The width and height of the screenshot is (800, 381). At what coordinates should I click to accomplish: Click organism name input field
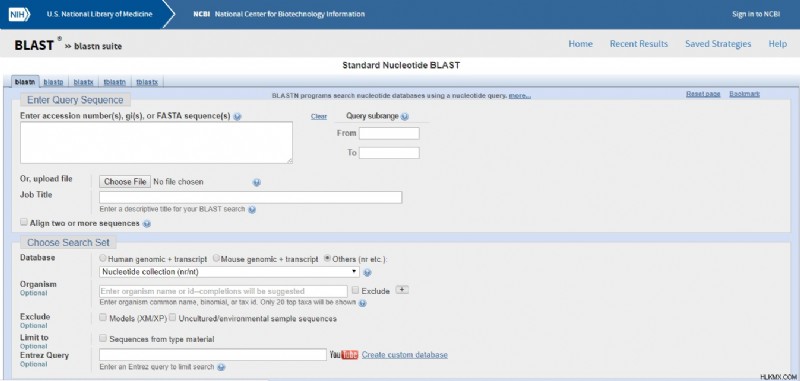click(x=223, y=291)
